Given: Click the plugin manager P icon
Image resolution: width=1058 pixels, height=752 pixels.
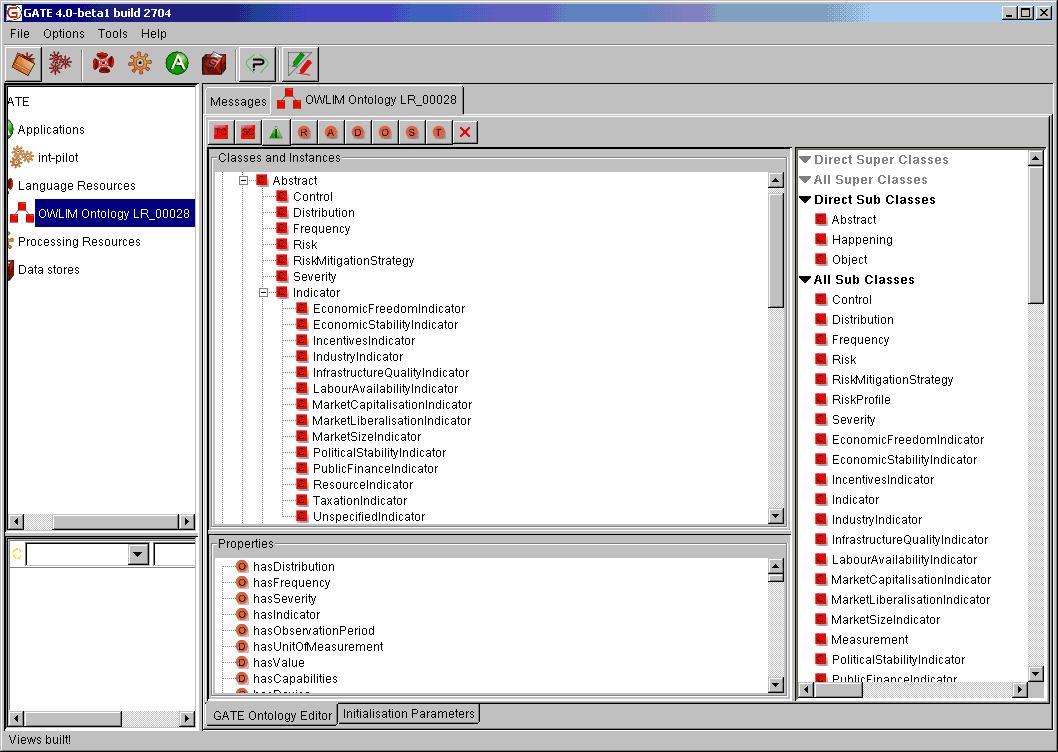Looking at the screenshot, I should point(257,64).
